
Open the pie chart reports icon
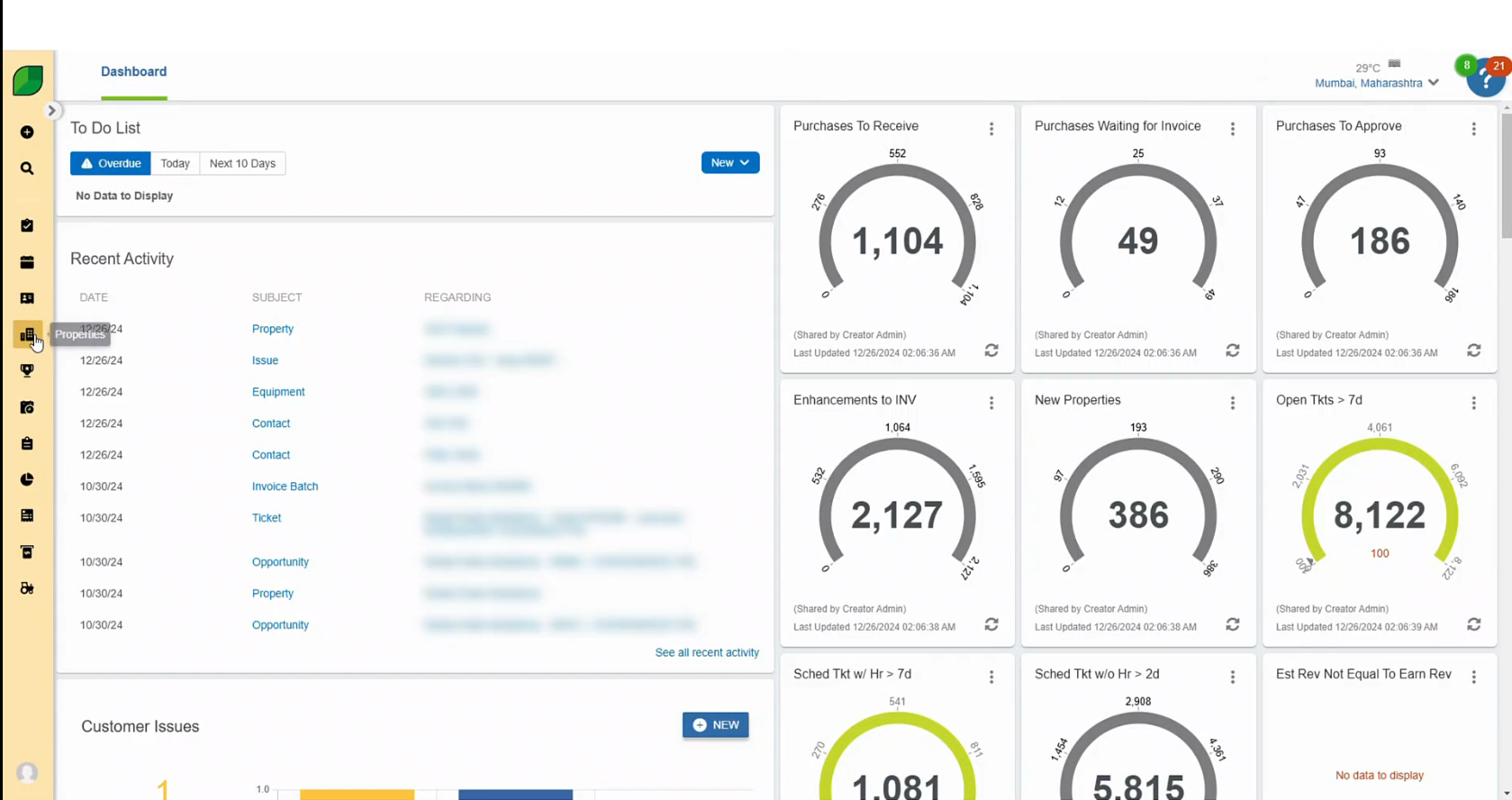(27, 479)
